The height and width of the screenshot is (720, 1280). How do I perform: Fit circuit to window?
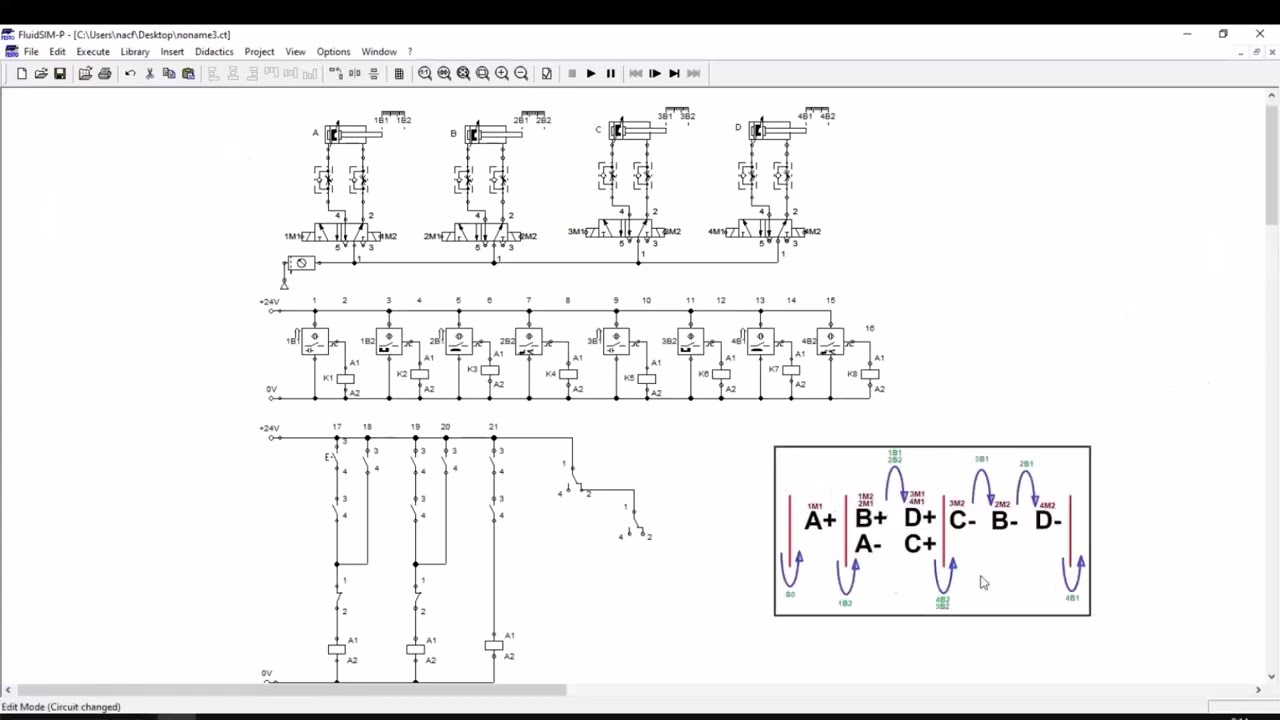pyautogui.click(x=463, y=73)
